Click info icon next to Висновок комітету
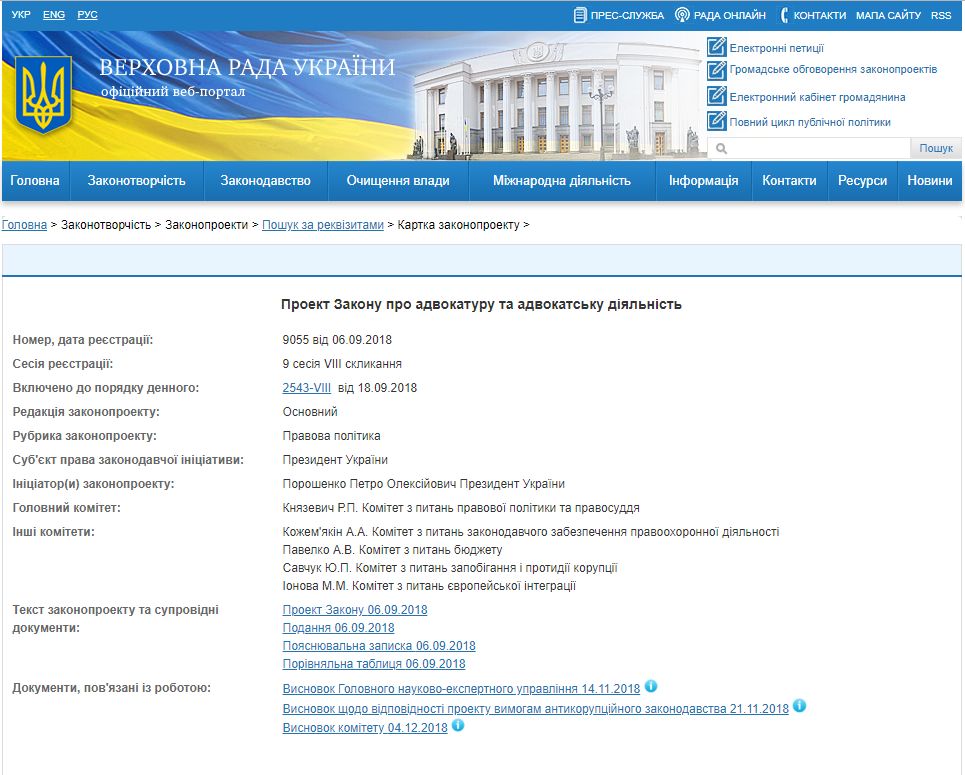 pos(458,726)
